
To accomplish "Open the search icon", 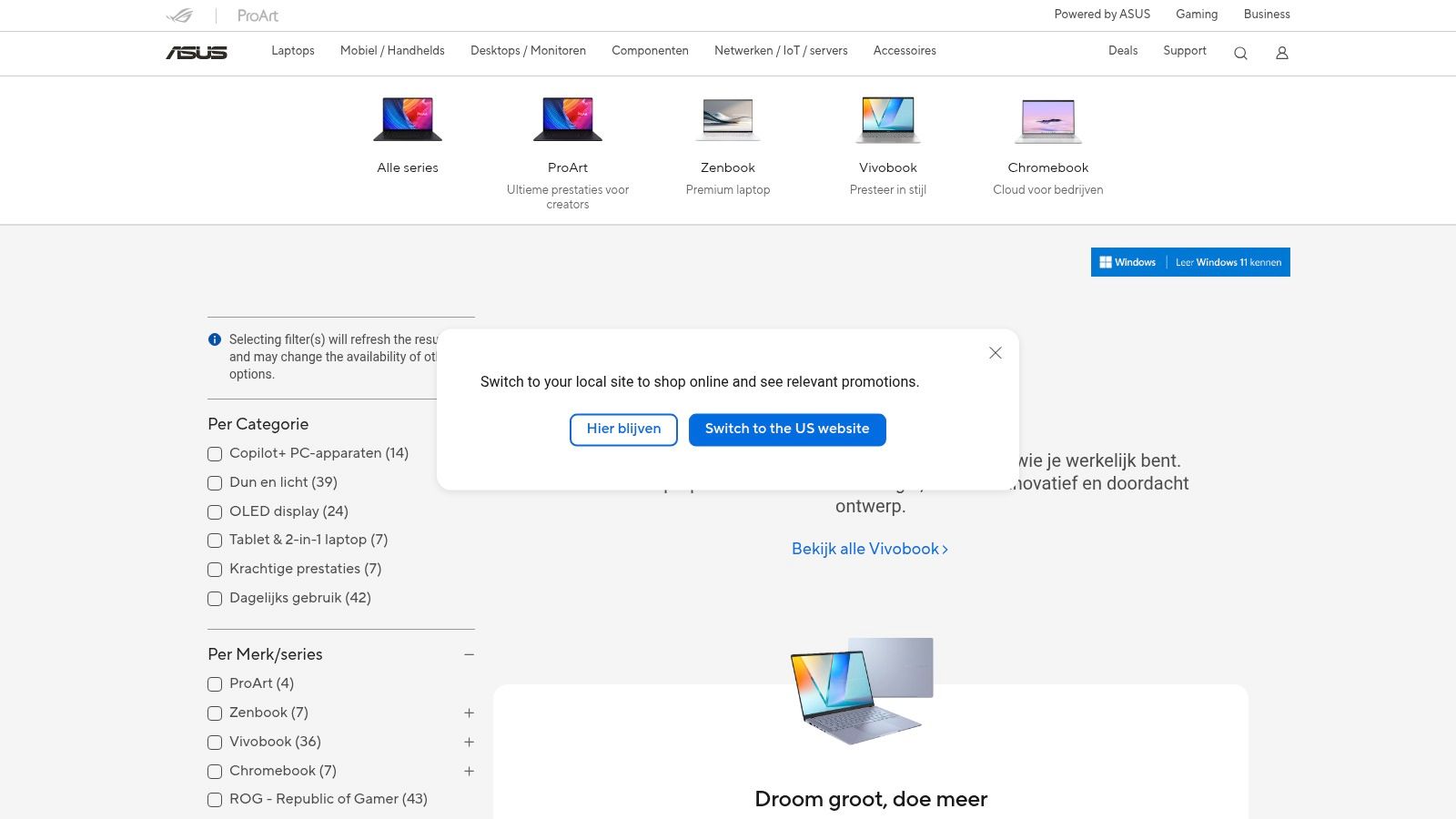I will tap(1240, 54).
